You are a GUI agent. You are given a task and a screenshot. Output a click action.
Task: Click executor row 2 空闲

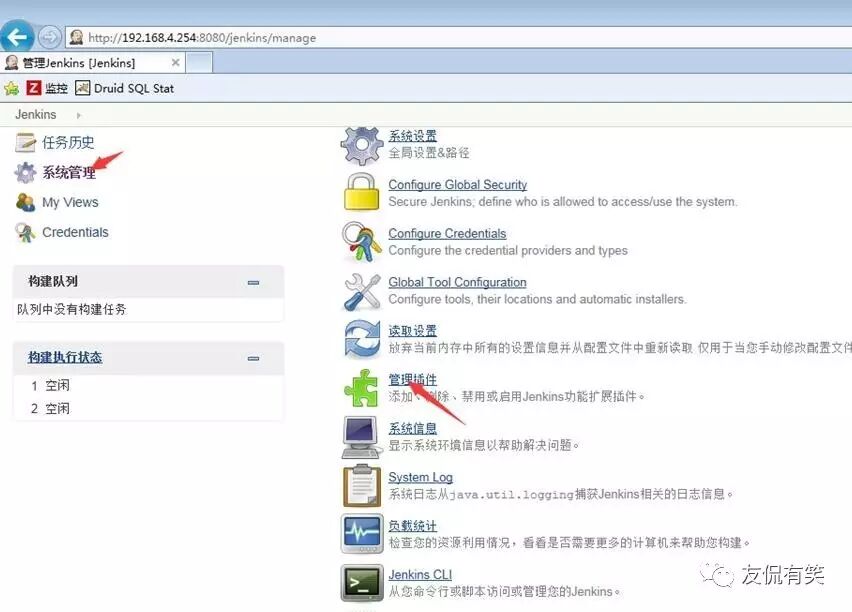point(148,408)
